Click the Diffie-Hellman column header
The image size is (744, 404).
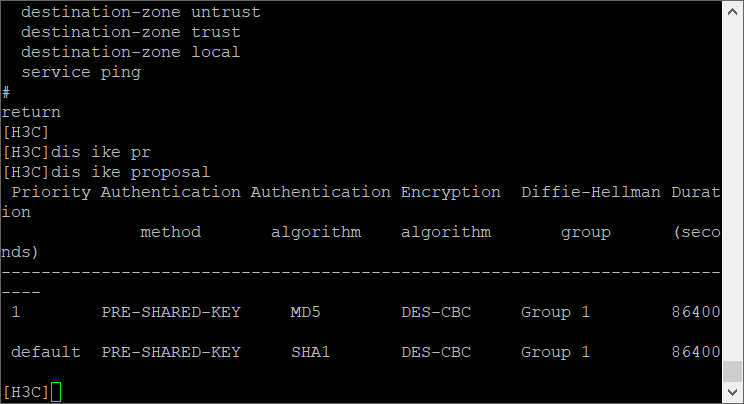[x=591, y=192]
